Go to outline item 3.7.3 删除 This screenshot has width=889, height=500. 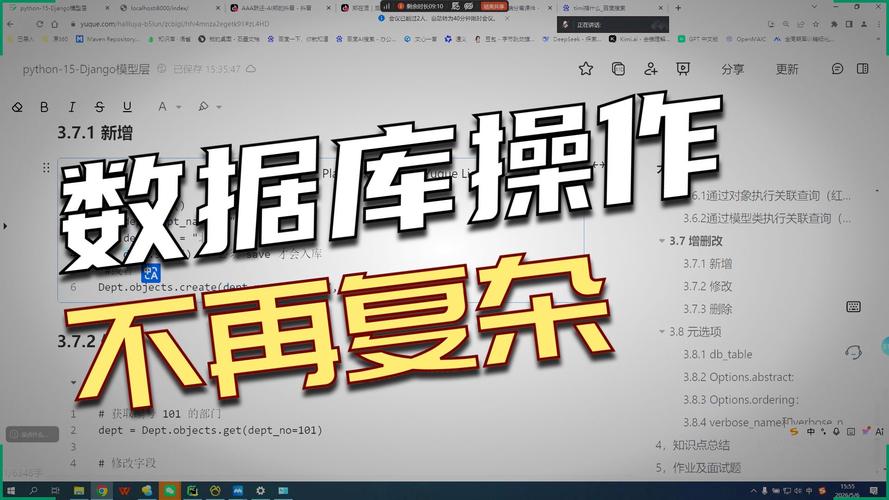(x=707, y=309)
